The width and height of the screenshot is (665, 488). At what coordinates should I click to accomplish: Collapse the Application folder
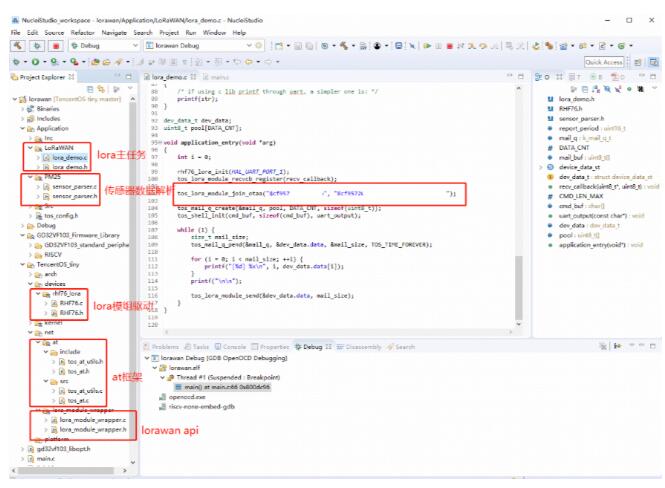point(23,128)
